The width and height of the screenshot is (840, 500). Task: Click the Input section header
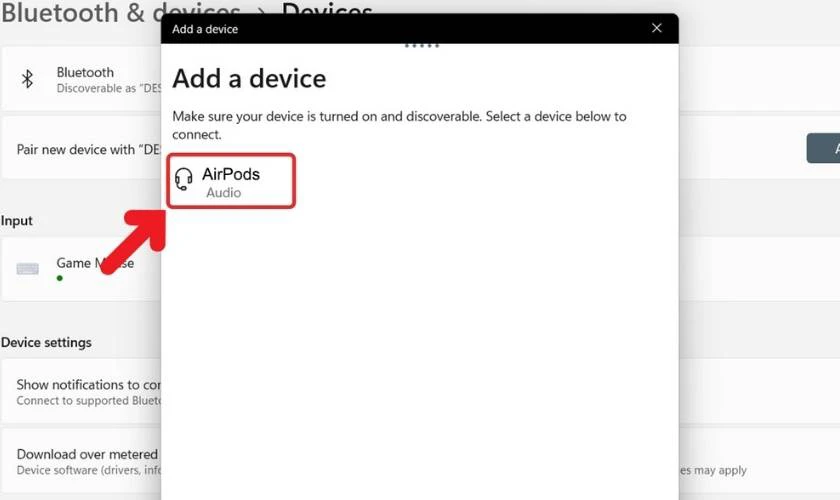coord(17,221)
